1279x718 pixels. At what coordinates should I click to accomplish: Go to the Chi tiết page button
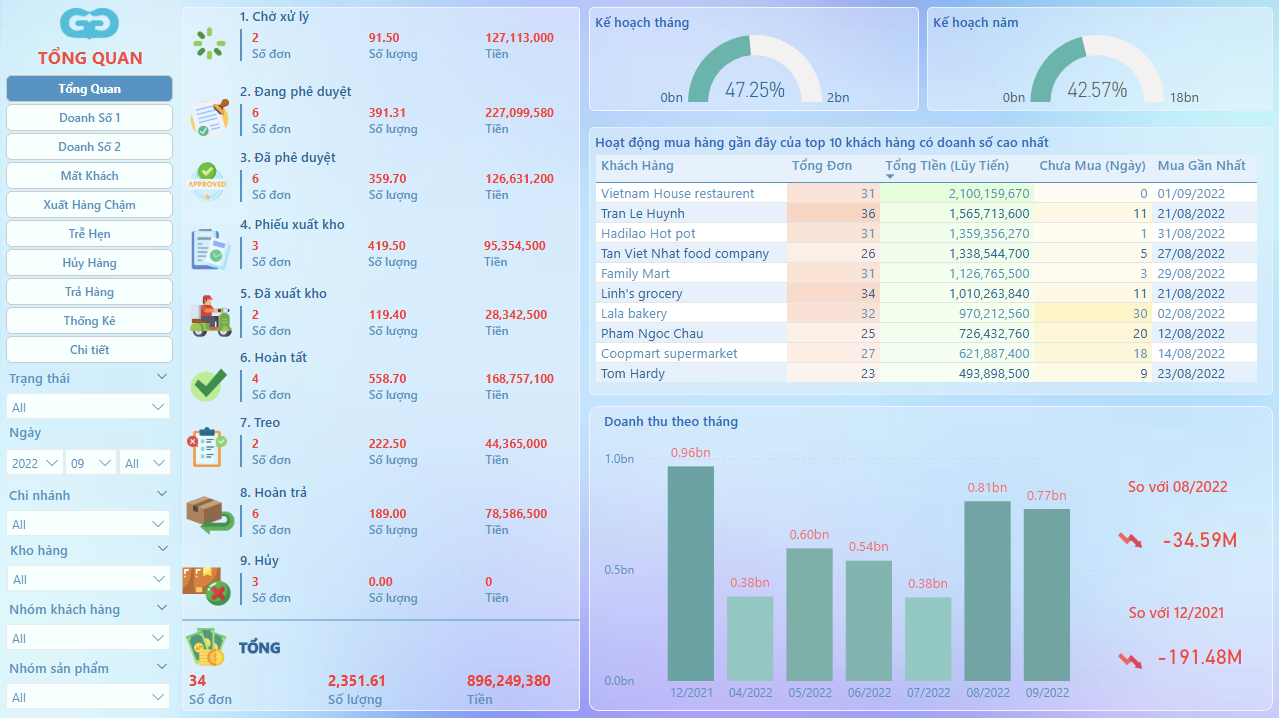point(89,350)
